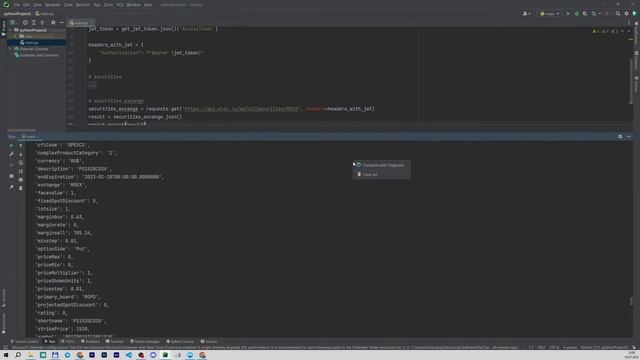The width and height of the screenshot is (640, 360).
Task: Open Windows search on taskbar
Action: pos(18,355)
